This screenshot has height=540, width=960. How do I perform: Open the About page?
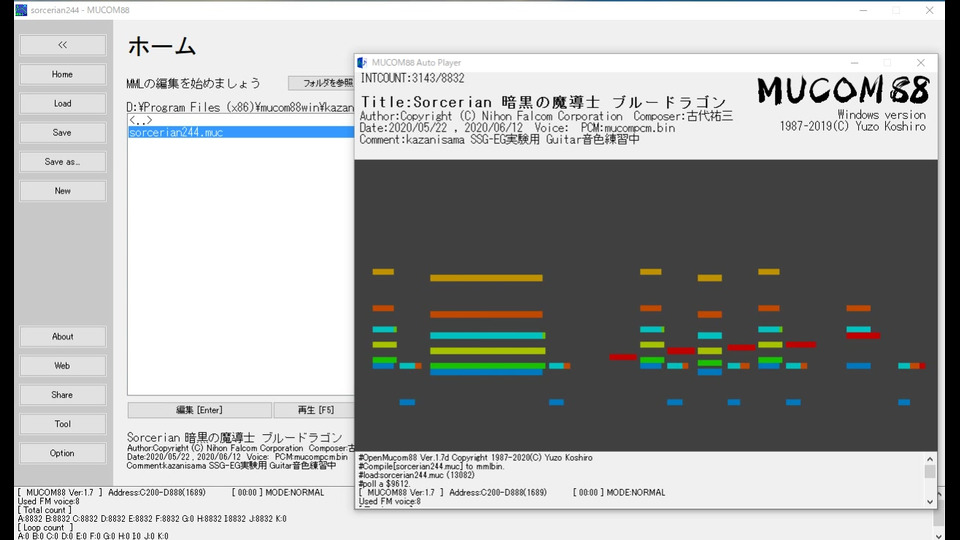pyautogui.click(x=62, y=337)
